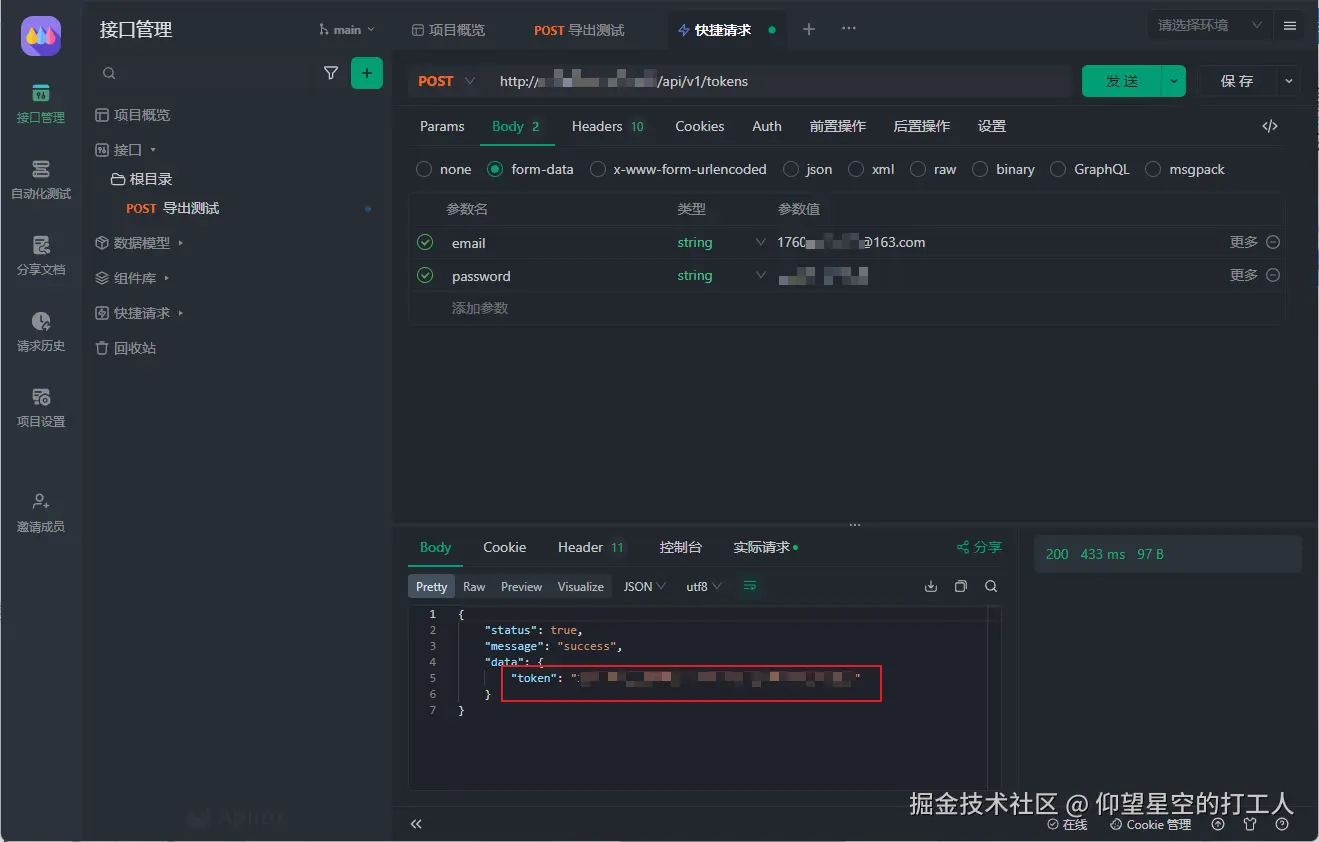
Task: Toggle word wrap in the response viewer
Action: click(750, 586)
